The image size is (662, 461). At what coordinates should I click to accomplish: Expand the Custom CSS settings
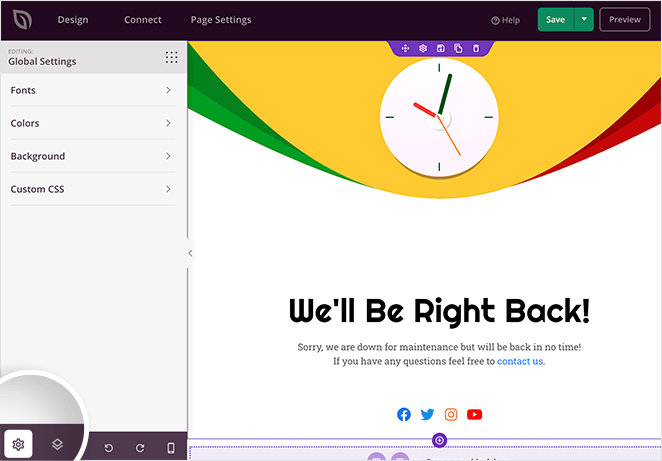pos(92,189)
